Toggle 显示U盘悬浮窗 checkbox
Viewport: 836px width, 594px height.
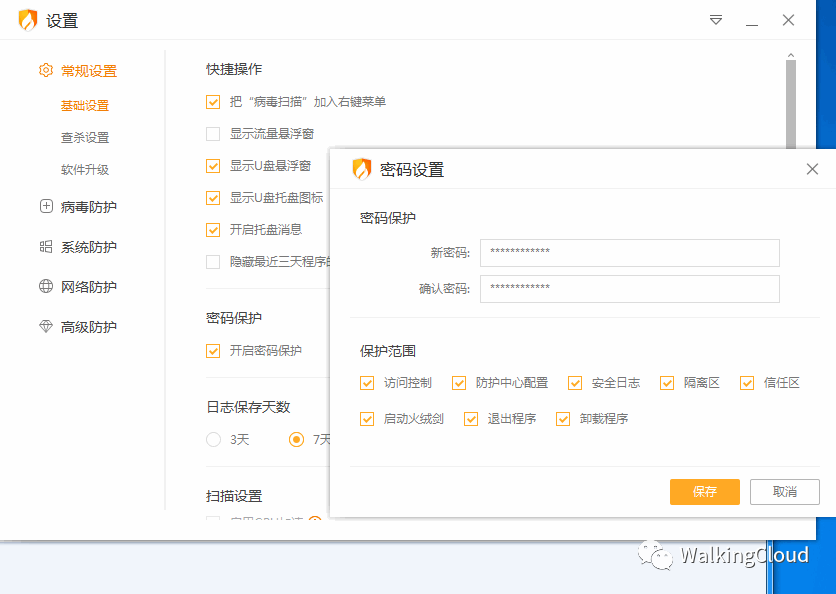213,166
